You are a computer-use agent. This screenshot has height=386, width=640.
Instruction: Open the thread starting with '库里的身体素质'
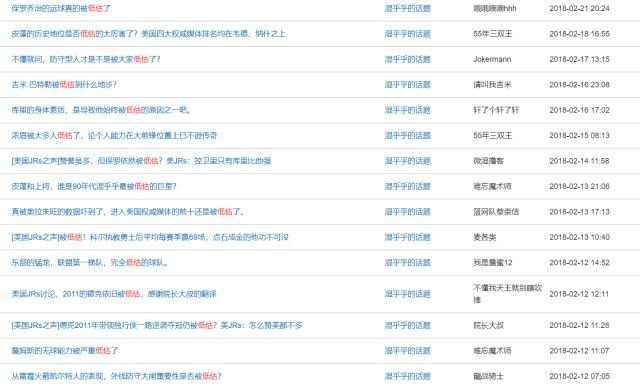pos(101,110)
